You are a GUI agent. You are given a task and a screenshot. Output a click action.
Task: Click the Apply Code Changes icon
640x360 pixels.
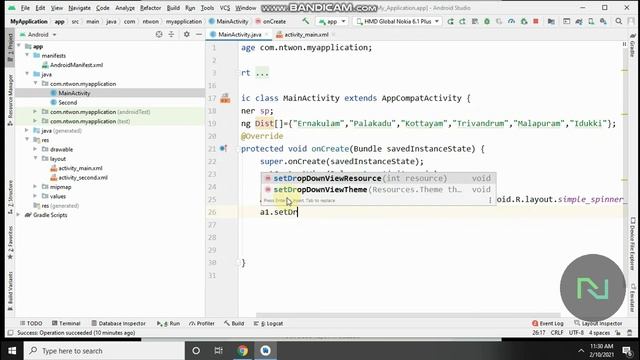click(x=475, y=21)
